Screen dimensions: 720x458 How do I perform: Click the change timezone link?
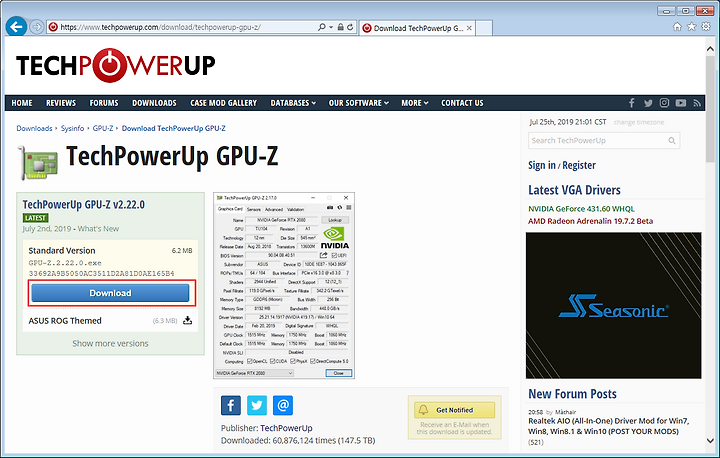(639, 122)
